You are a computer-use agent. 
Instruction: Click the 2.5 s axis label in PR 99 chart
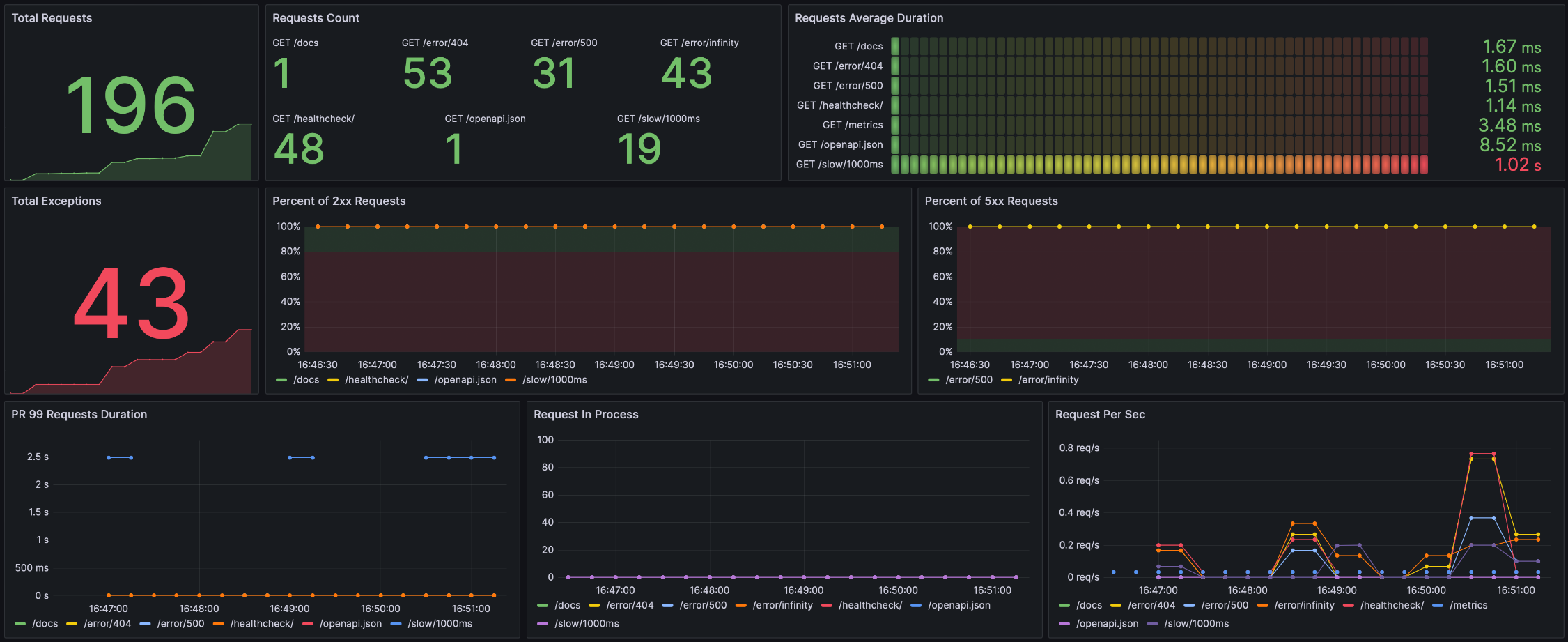click(x=38, y=457)
